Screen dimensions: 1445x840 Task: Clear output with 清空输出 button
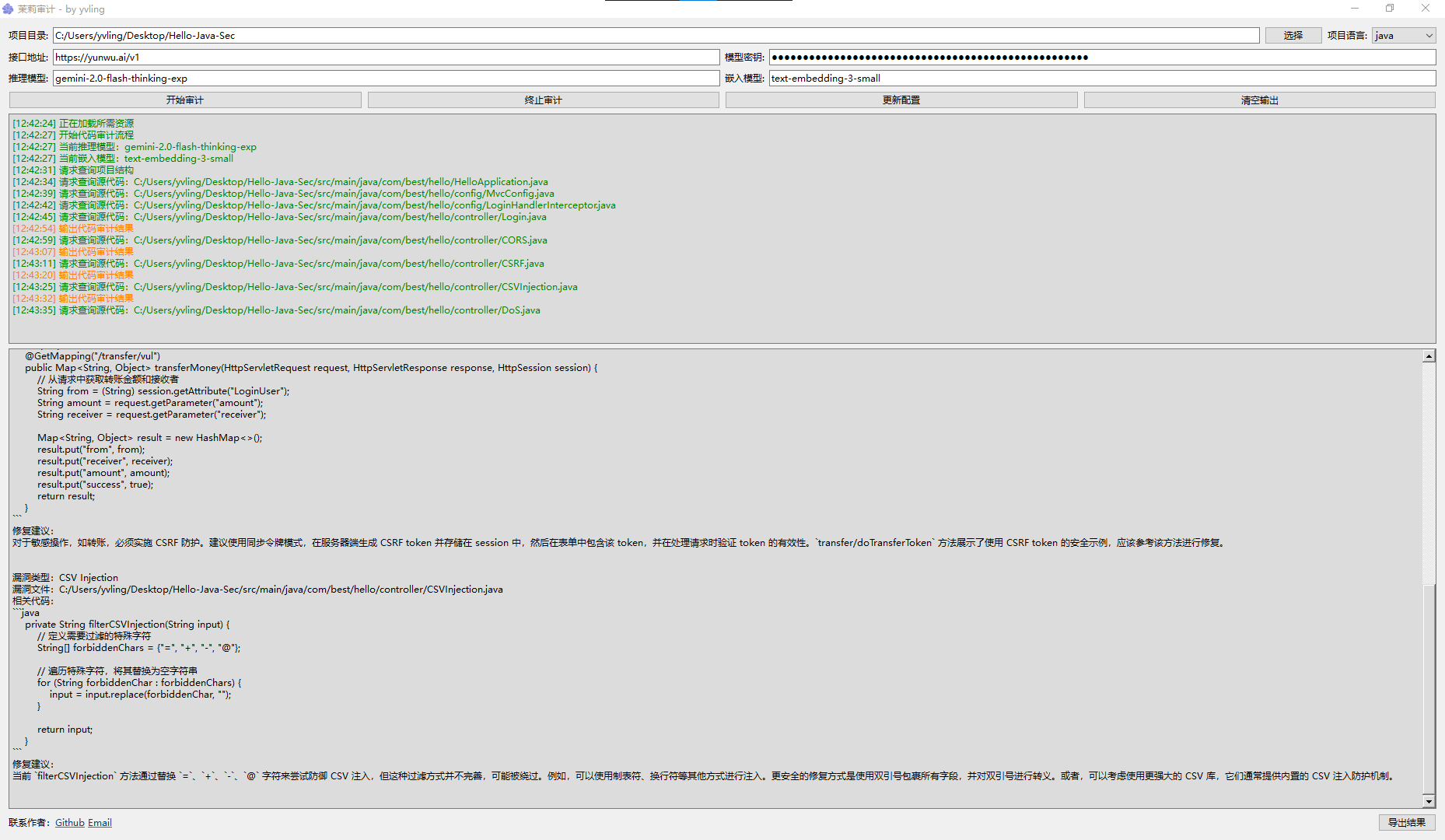coord(1259,100)
